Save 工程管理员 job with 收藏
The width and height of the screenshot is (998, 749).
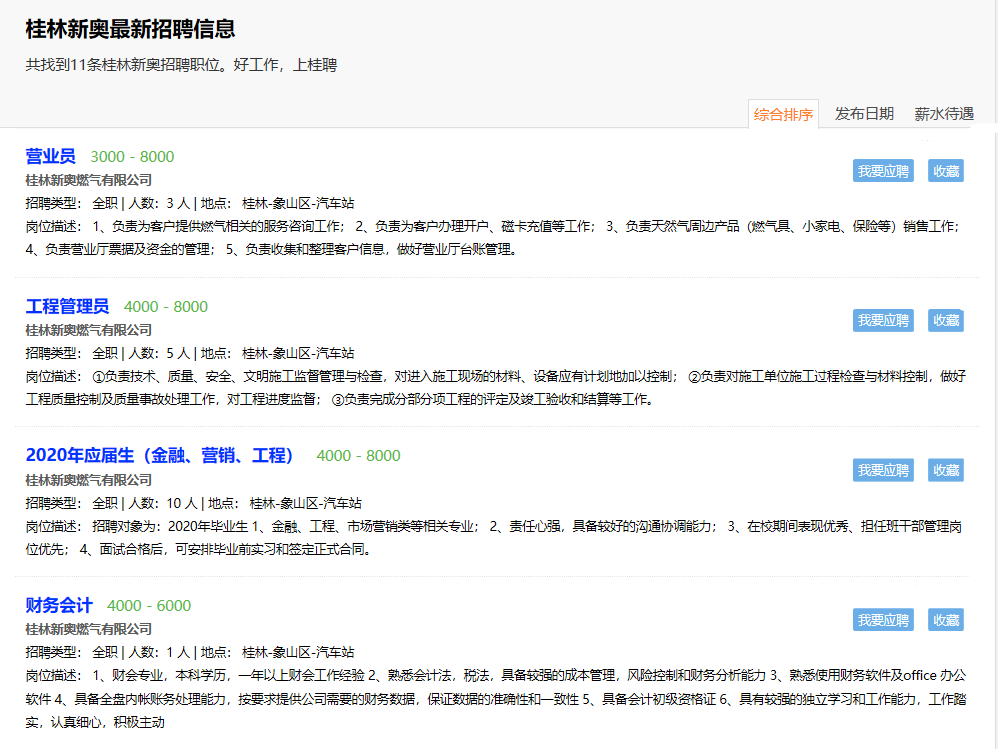coord(946,320)
